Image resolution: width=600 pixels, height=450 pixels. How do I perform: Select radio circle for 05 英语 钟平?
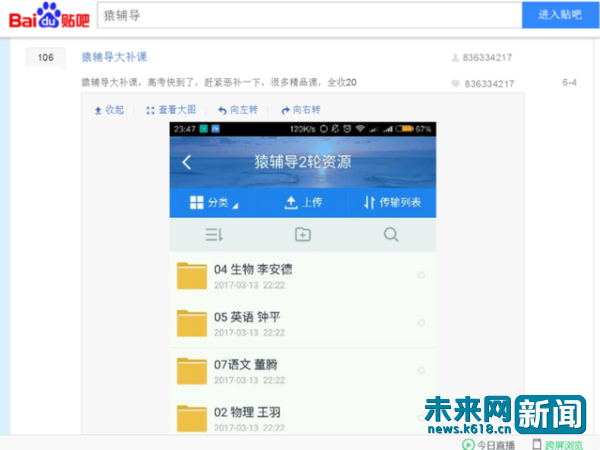click(421, 323)
